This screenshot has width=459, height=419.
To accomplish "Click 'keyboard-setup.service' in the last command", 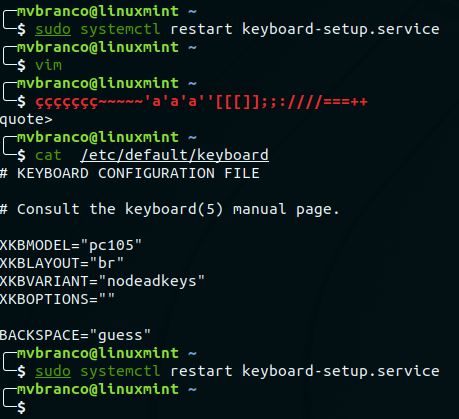I will pyautogui.click(x=341, y=371).
